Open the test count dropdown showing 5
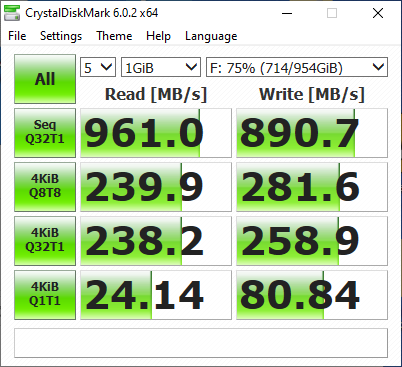 (98, 67)
